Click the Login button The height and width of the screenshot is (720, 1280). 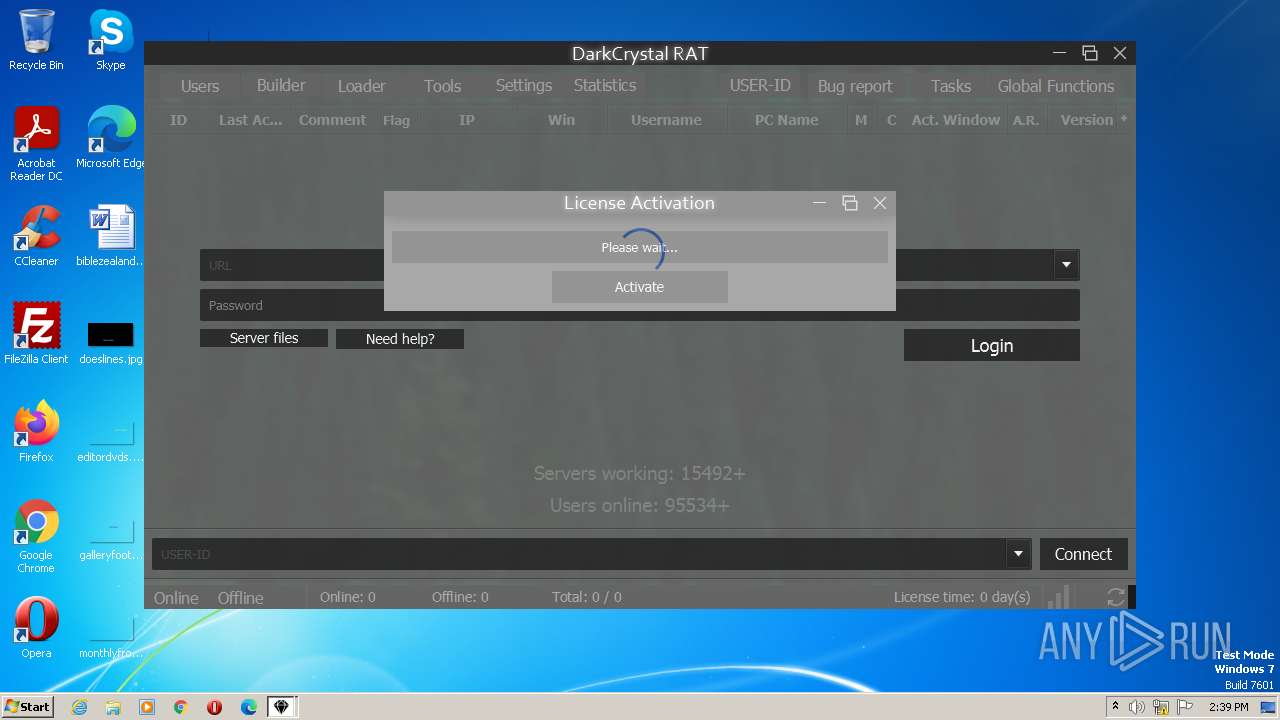point(992,345)
